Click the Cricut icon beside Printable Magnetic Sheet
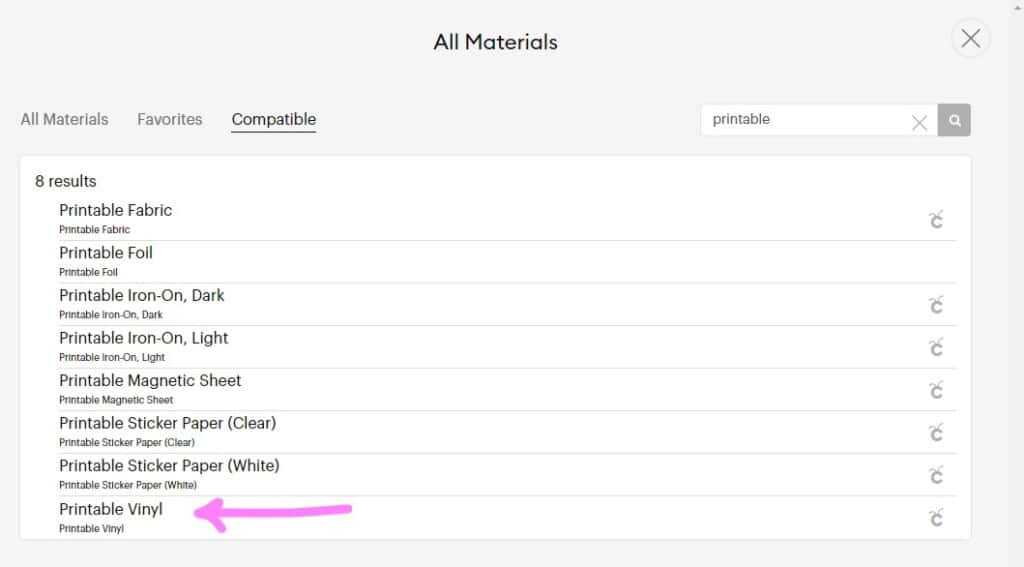 (936, 390)
